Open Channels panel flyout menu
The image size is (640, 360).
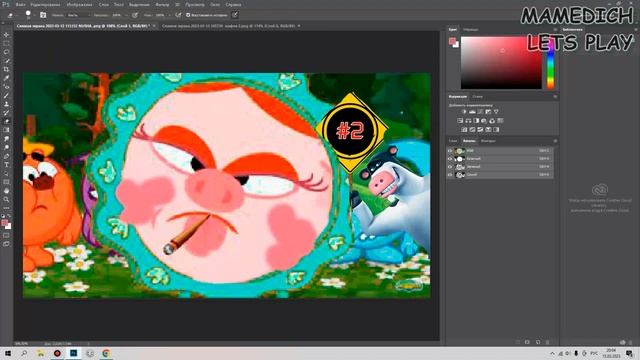tap(555, 141)
